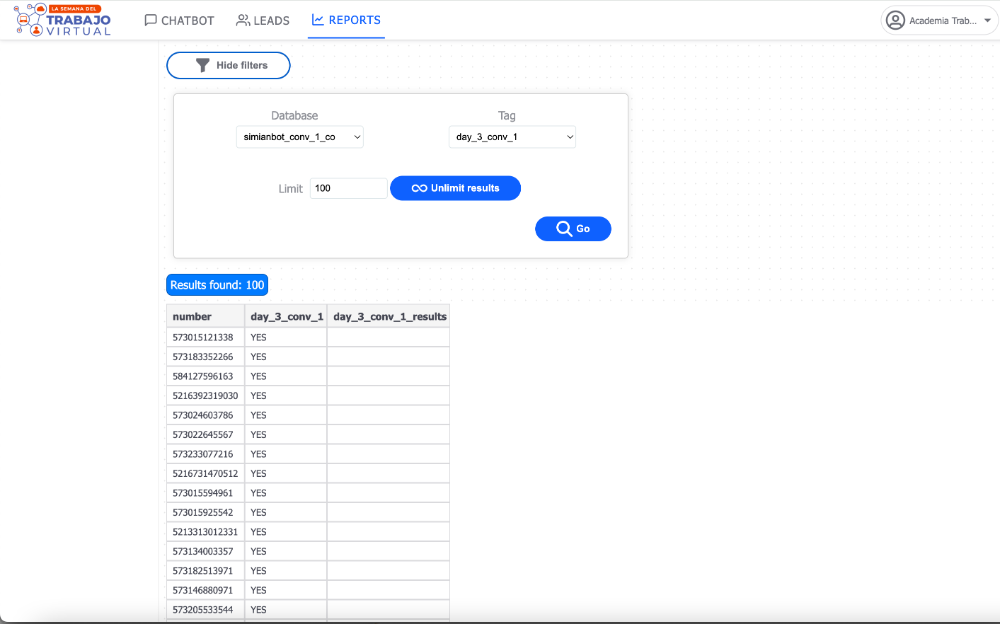Open the Tag dropdown
The height and width of the screenshot is (624, 1000).
pyautogui.click(x=512, y=137)
